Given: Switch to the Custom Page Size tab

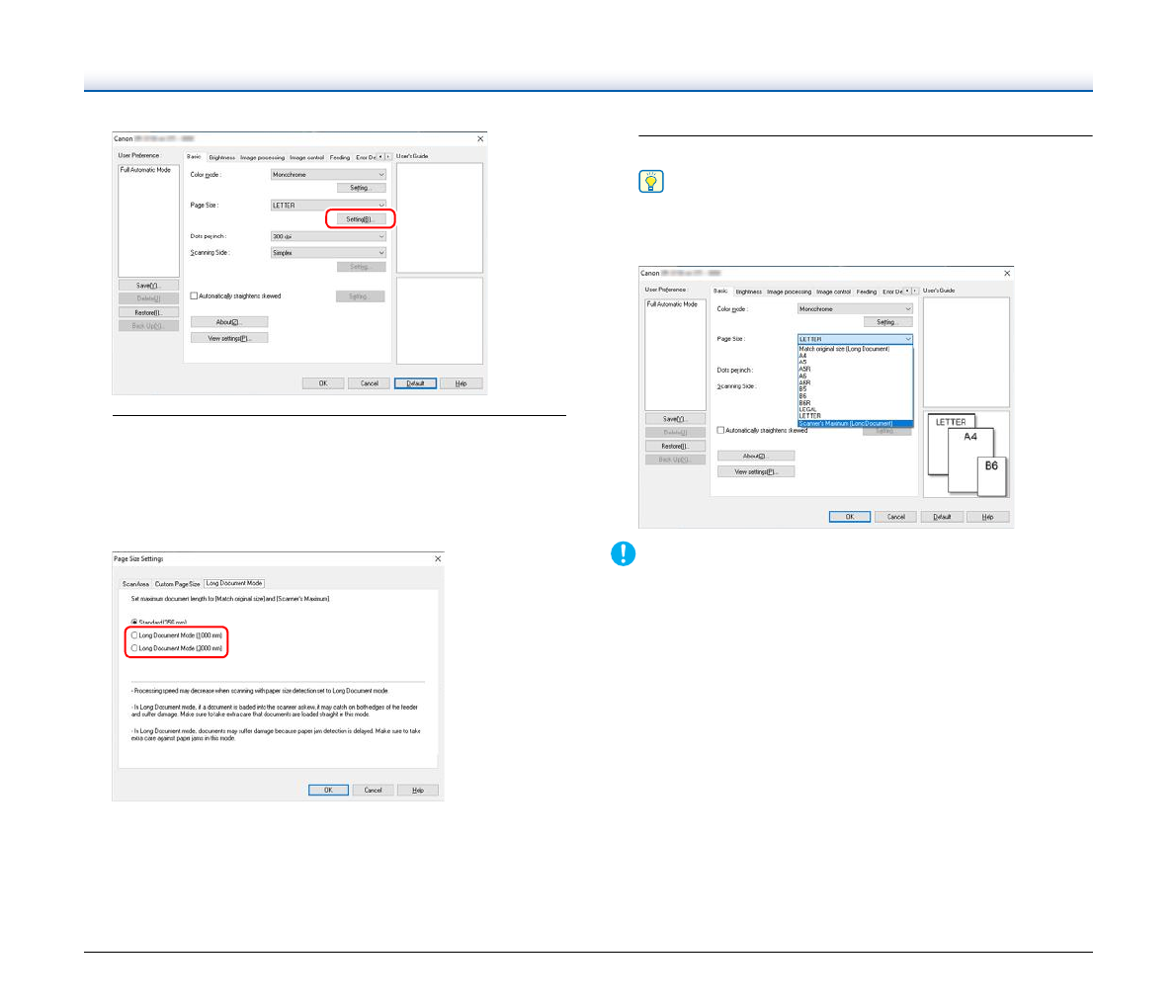Looking at the screenshot, I should point(177,584).
